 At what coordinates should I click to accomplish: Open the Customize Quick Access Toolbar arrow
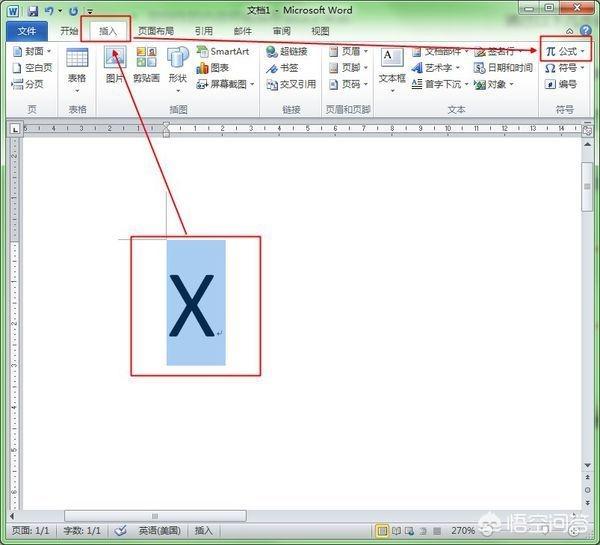click(90, 11)
